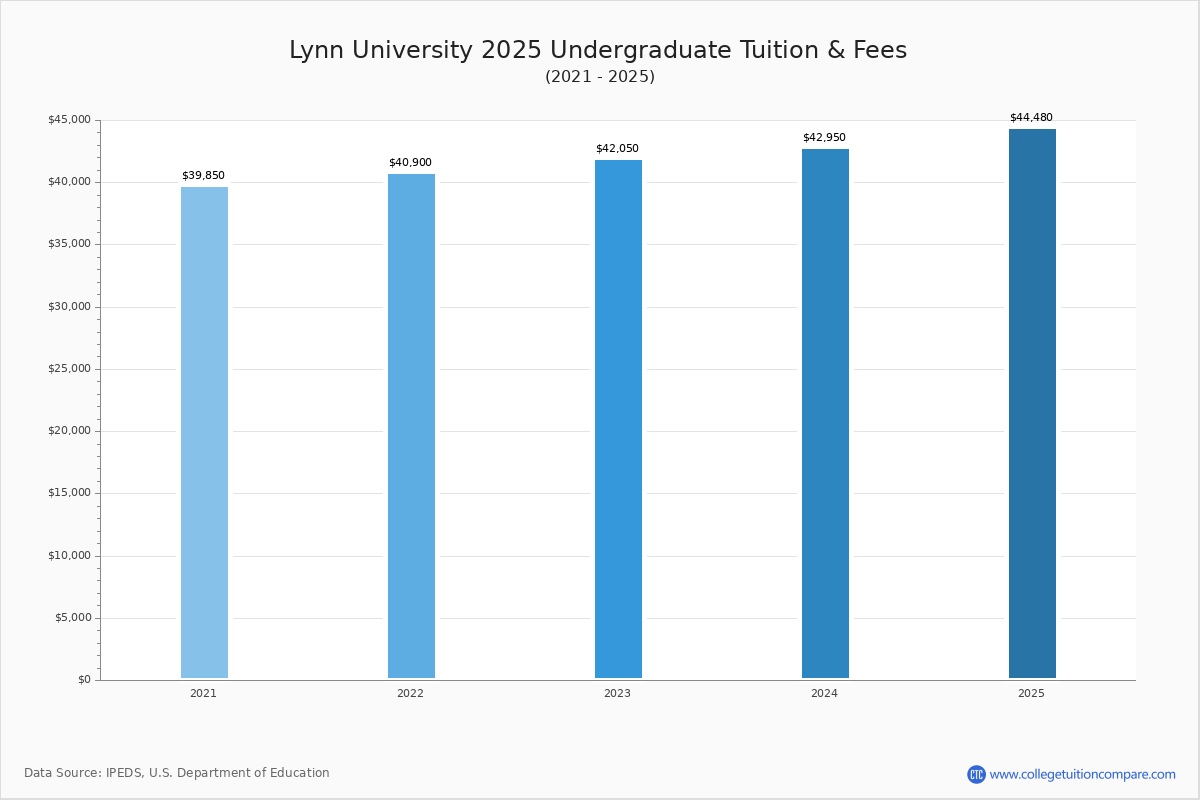The image size is (1200, 800).
Task: Click the $39,850 data label
Action: click(x=203, y=176)
